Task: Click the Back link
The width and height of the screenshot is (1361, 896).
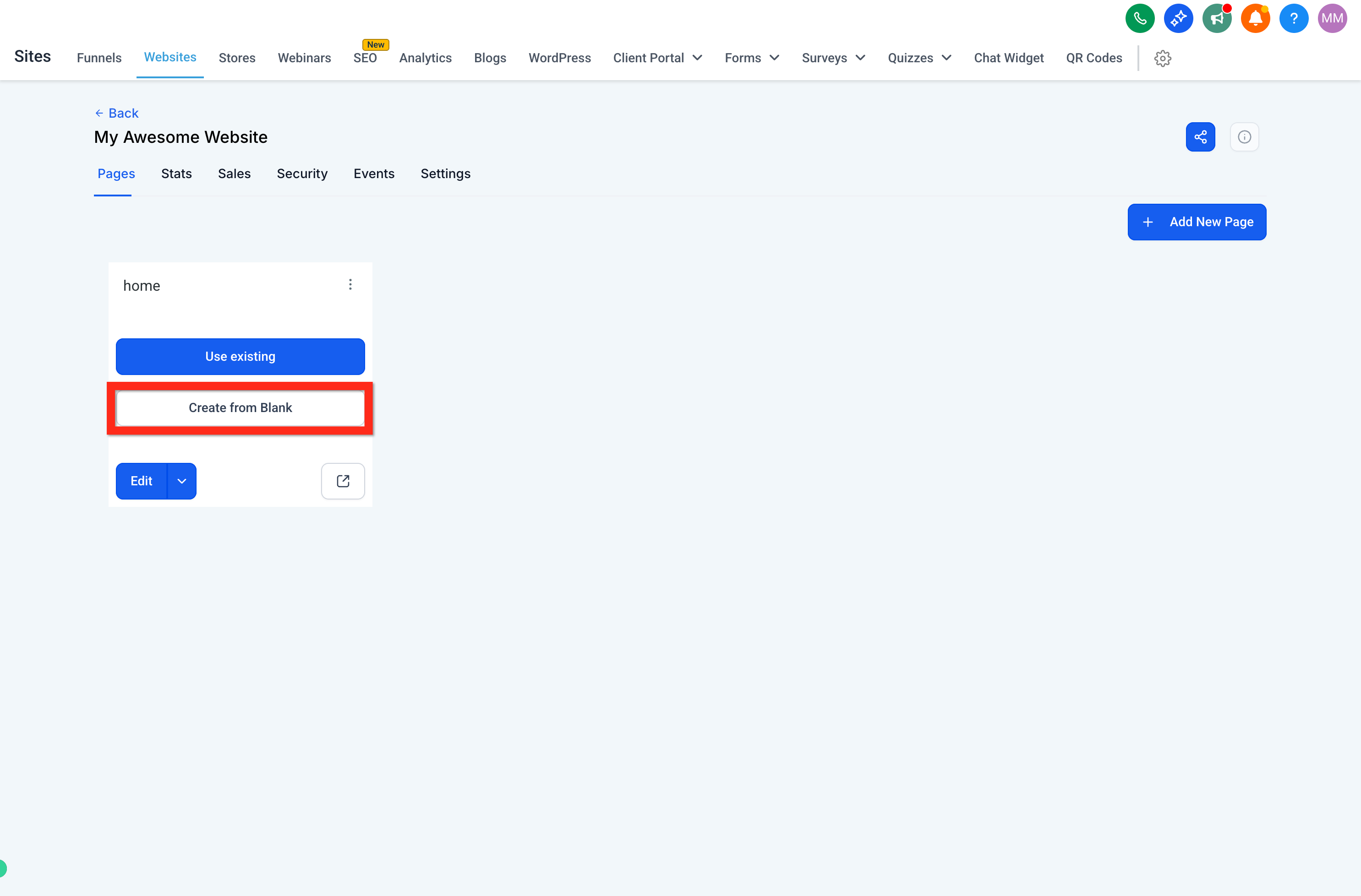Action: pyautogui.click(x=117, y=113)
